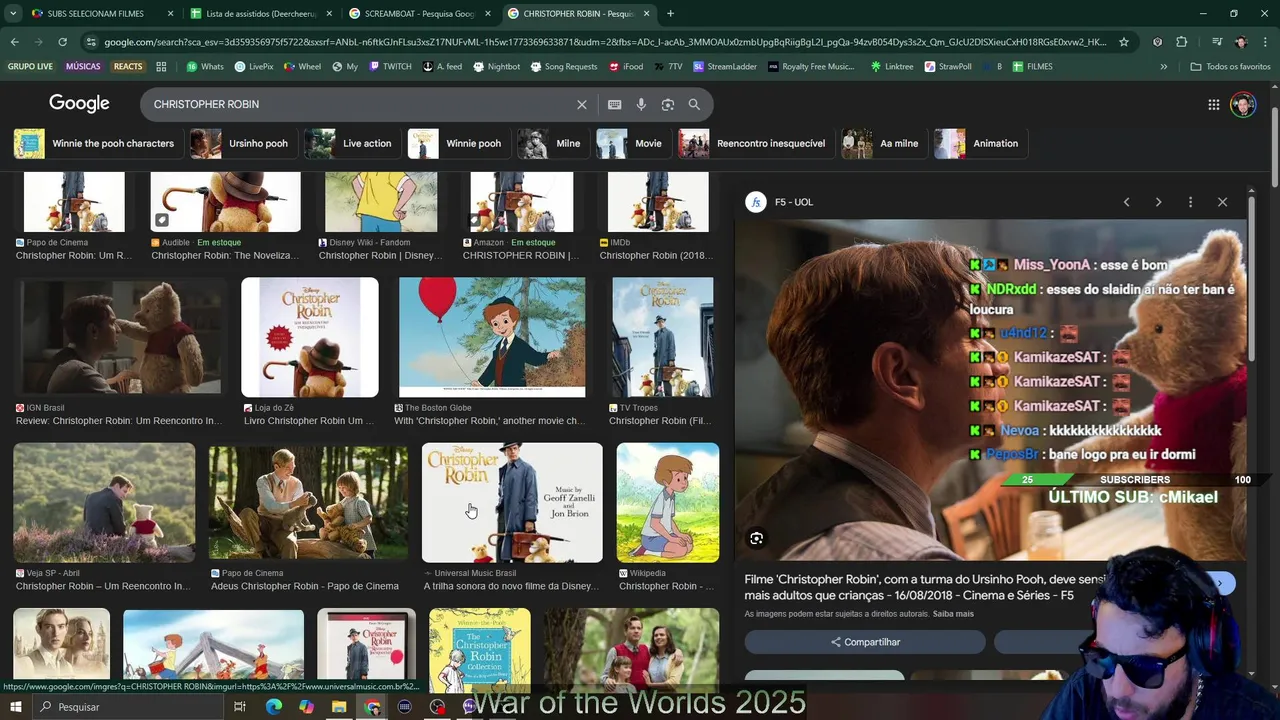Show next image in preview panel
Screen dimensions: 1280x720
pos(1158,202)
